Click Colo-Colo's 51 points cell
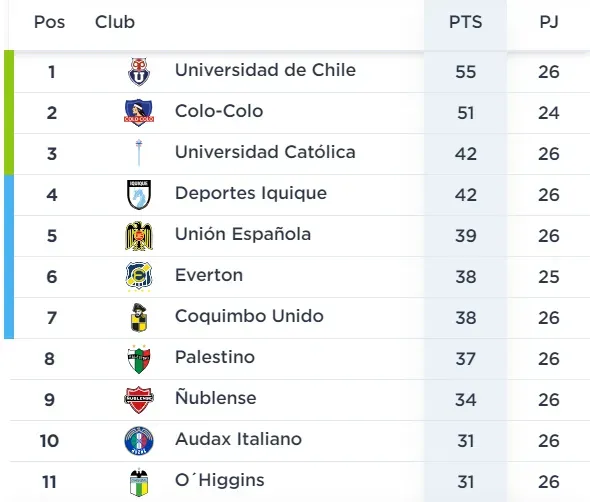Image resolution: width=590 pixels, height=502 pixels. 465,113
